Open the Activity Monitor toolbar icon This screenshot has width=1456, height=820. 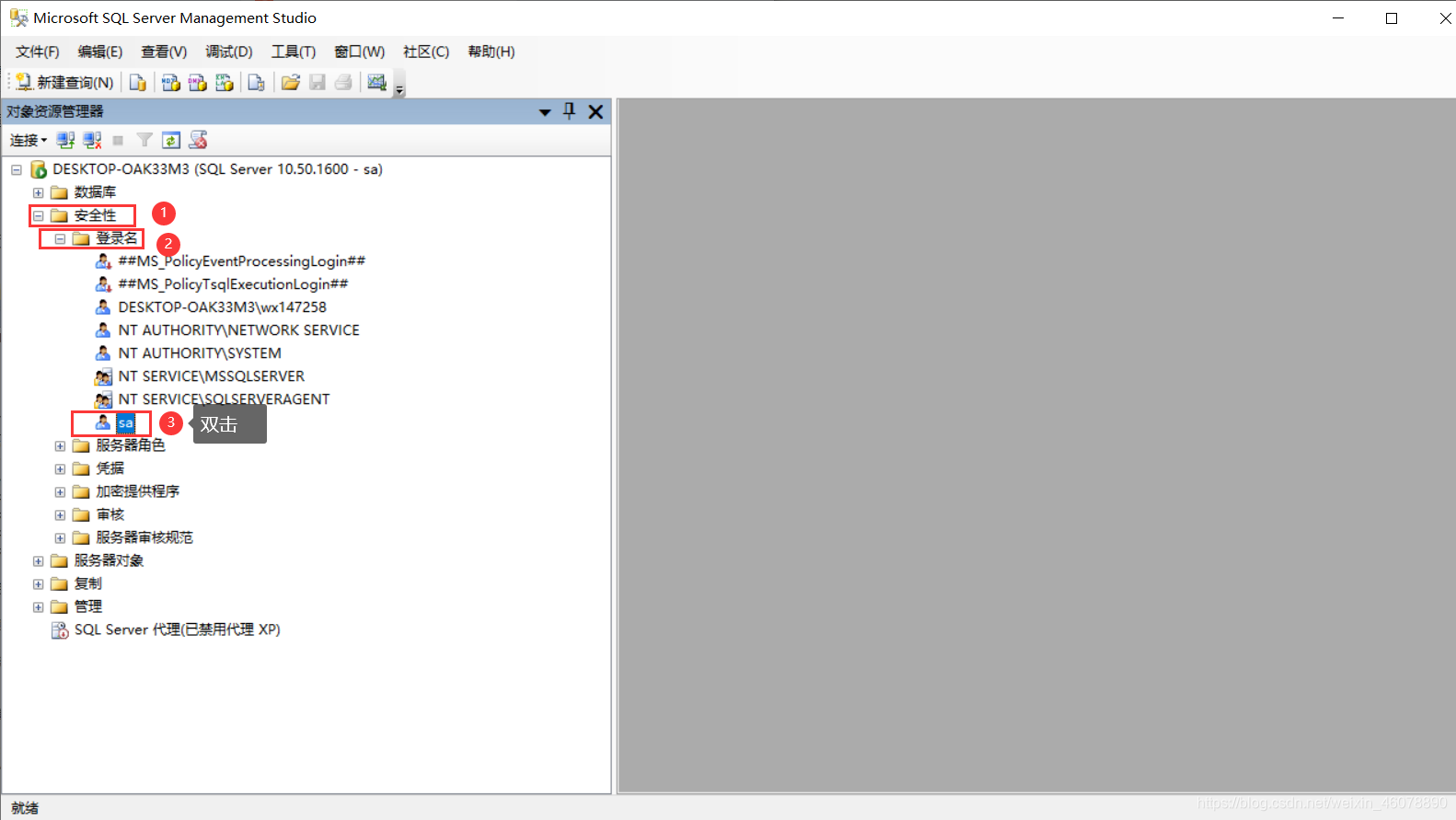point(377,83)
